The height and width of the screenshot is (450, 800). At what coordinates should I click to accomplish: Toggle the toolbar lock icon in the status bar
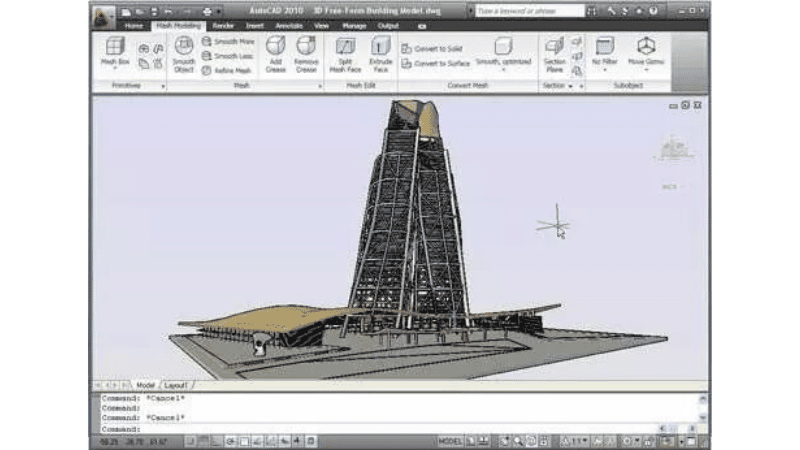[648, 441]
